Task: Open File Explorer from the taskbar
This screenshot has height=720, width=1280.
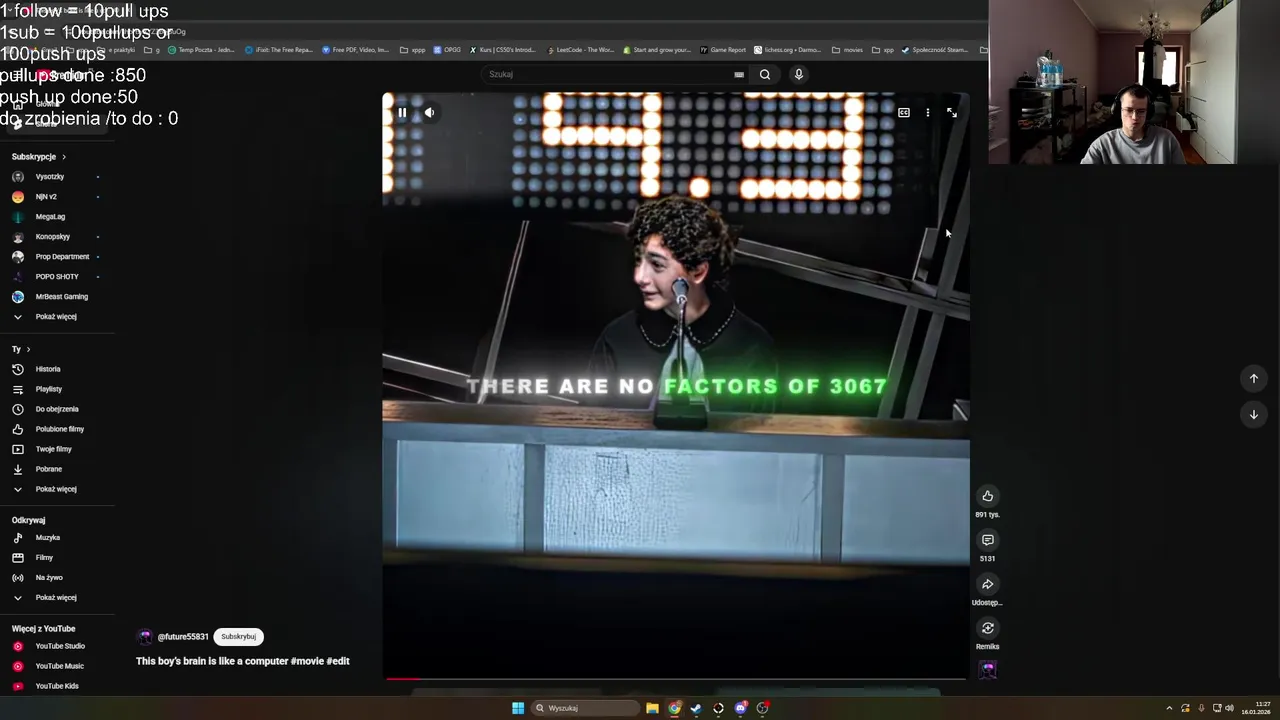Action: coord(652,708)
